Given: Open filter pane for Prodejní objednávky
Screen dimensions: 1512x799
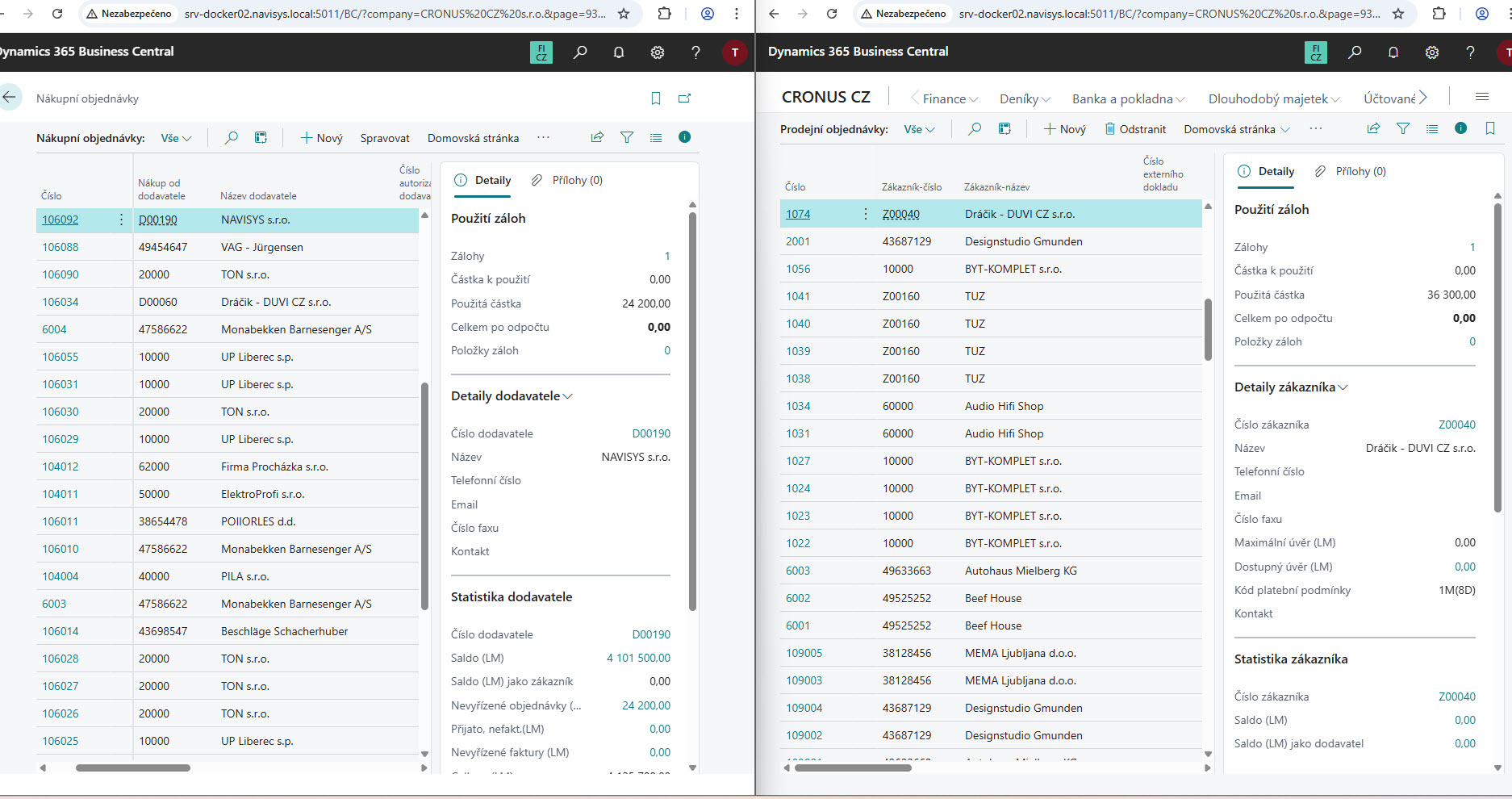Looking at the screenshot, I should (1403, 128).
